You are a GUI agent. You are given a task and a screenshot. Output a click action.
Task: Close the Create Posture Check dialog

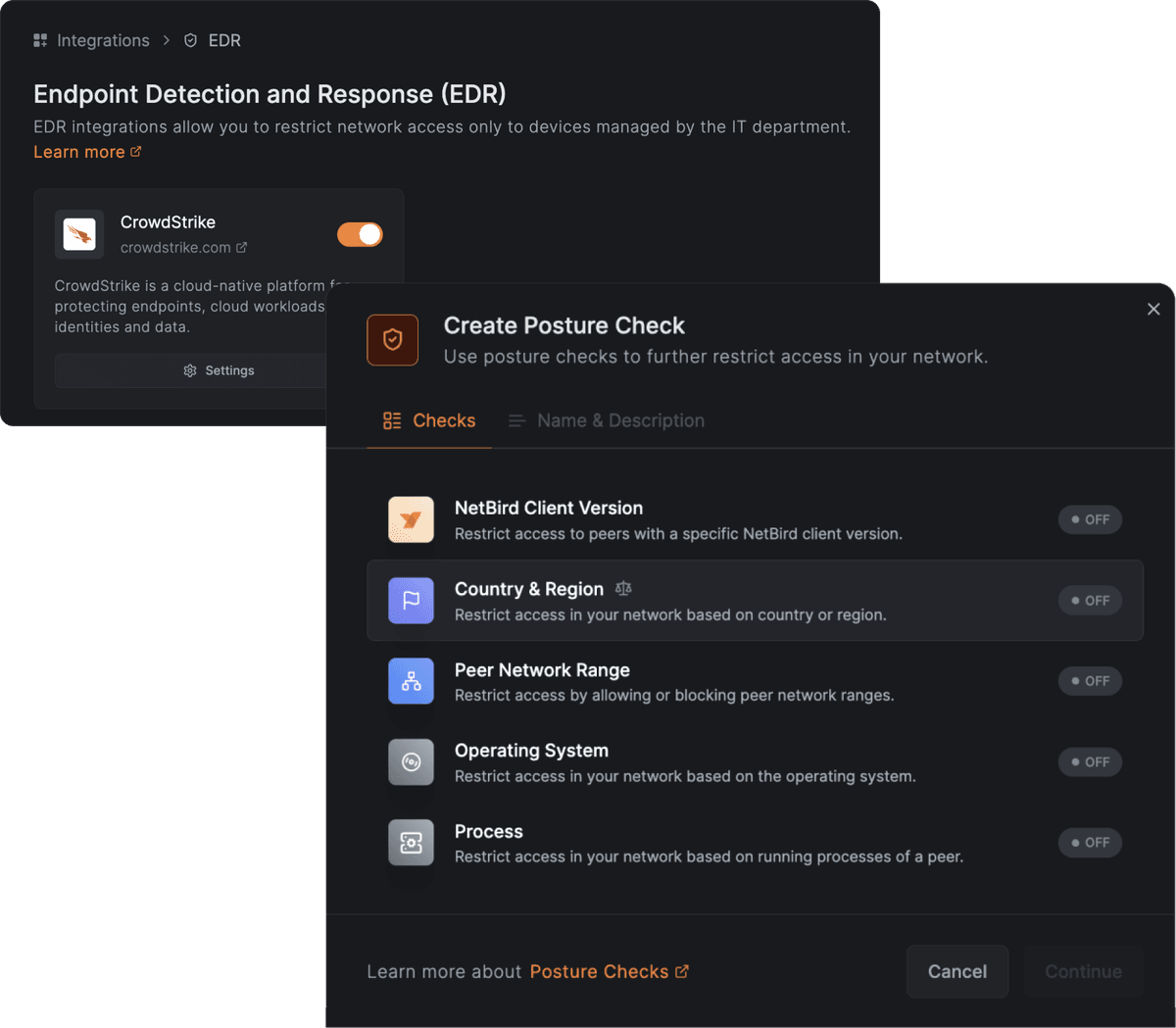click(x=1153, y=309)
